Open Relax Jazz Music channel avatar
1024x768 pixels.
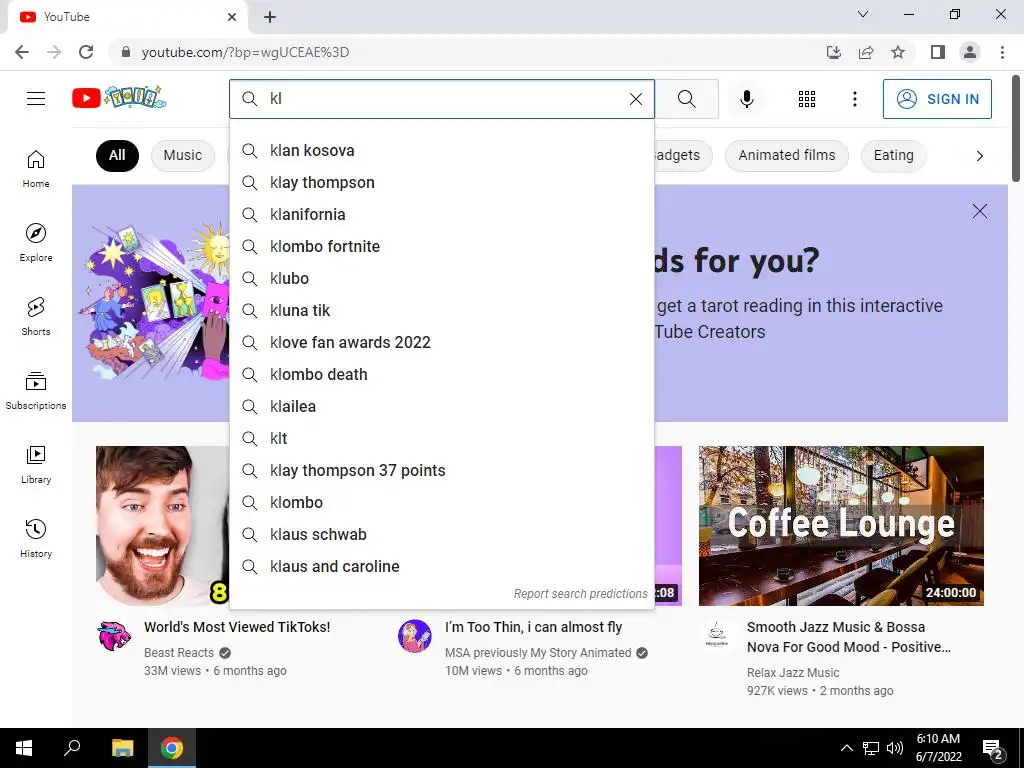point(716,636)
